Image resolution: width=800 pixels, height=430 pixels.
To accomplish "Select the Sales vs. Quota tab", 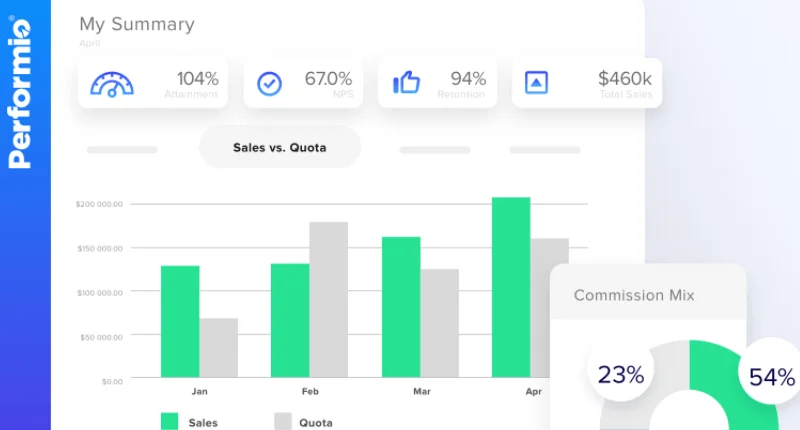I will pyautogui.click(x=280, y=147).
